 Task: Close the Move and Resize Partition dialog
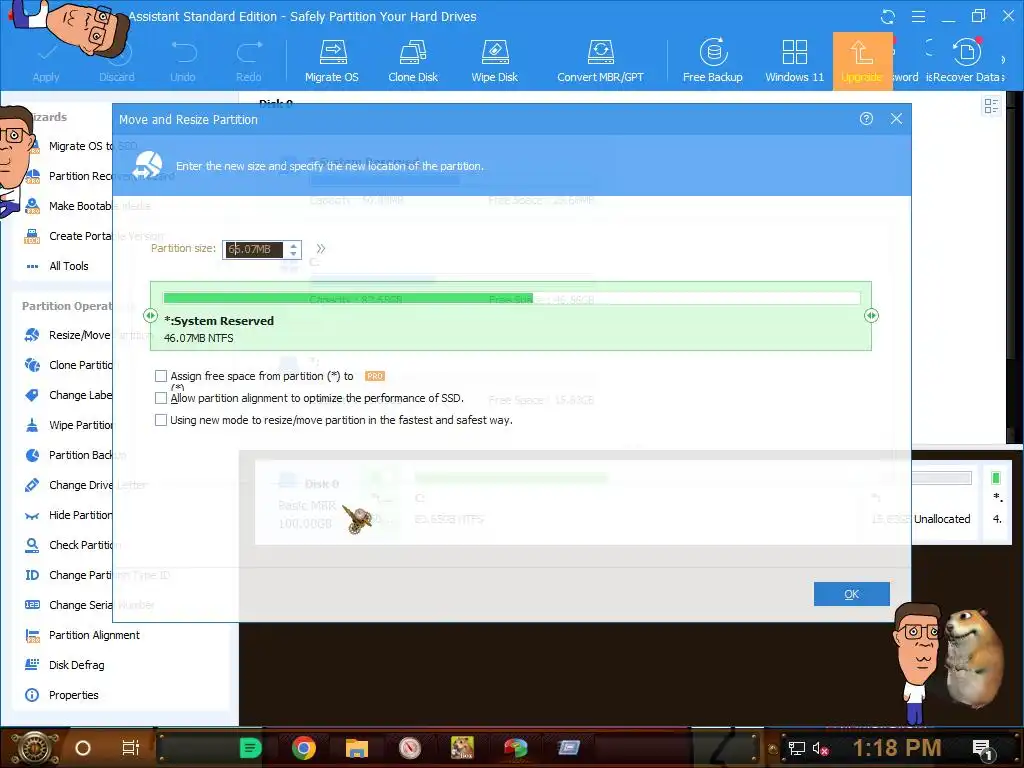click(896, 118)
